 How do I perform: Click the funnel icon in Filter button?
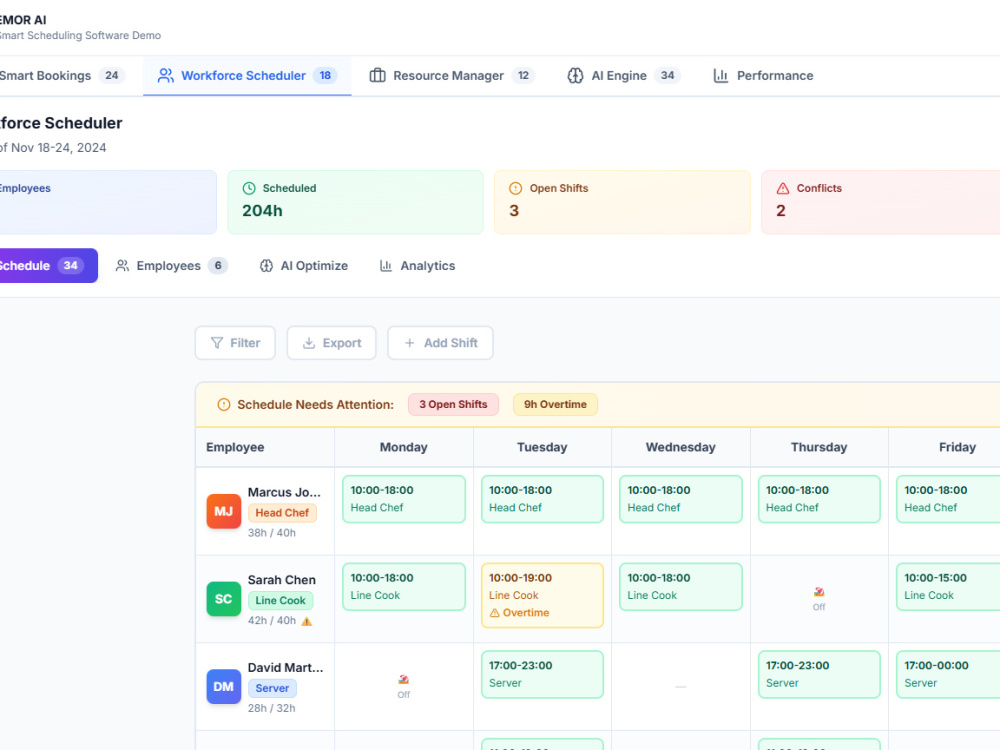[x=217, y=343]
